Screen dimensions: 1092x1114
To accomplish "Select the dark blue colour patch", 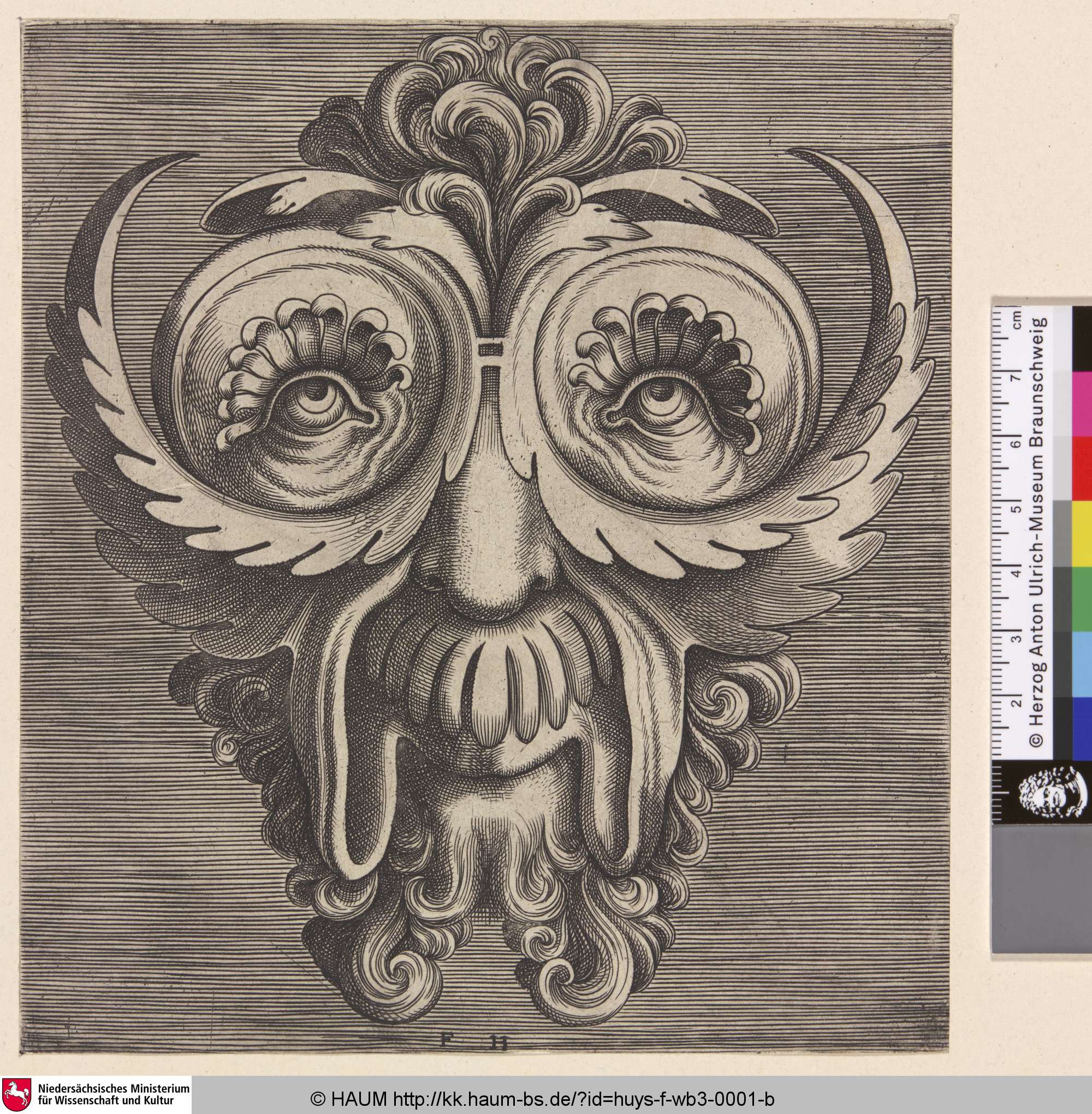I will [1081, 728].
